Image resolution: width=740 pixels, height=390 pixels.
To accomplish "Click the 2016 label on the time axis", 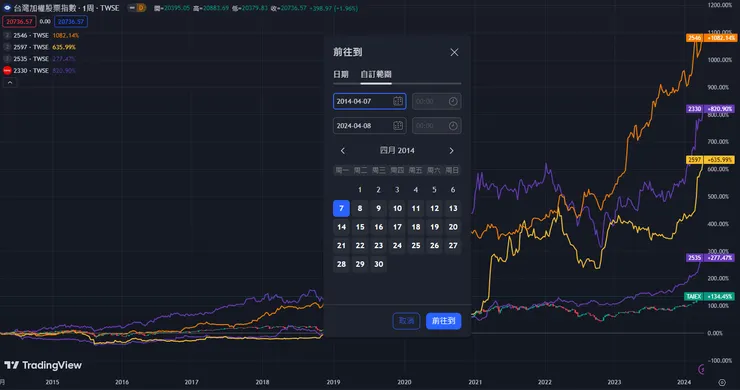I will pyautogui.click(x=122, y=382).
